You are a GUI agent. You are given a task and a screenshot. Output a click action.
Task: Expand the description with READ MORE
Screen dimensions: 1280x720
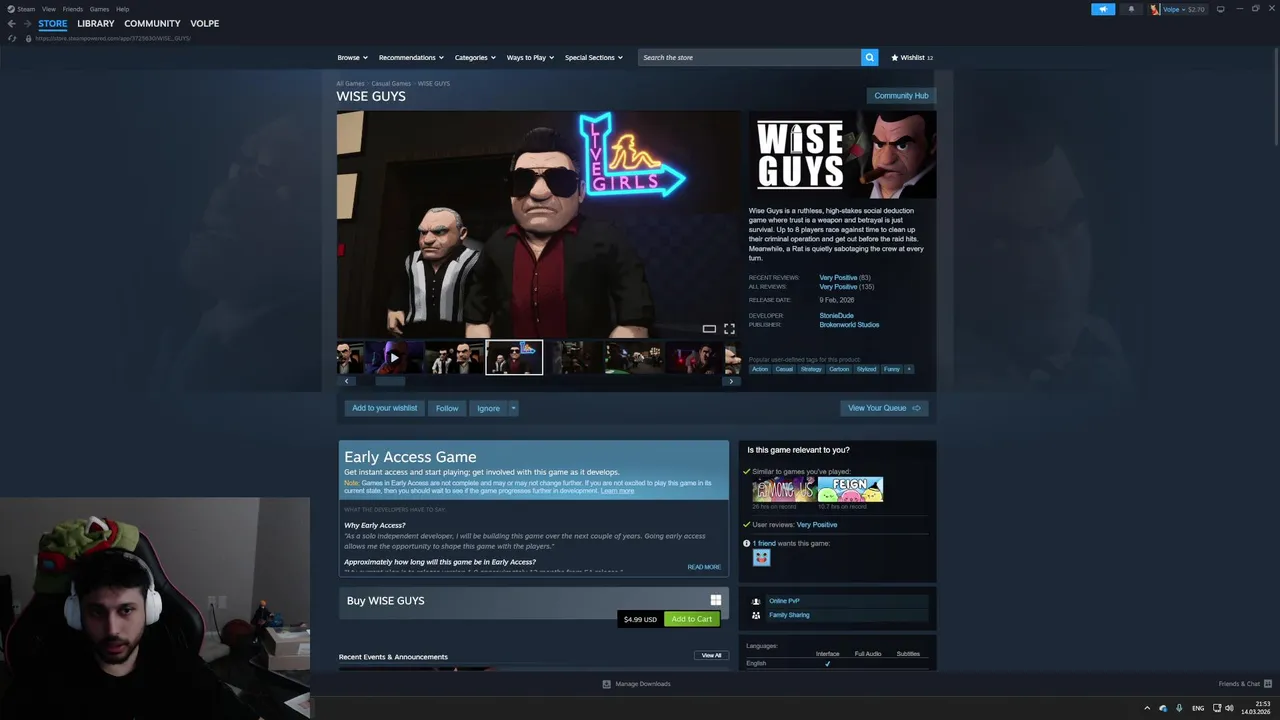704,567
